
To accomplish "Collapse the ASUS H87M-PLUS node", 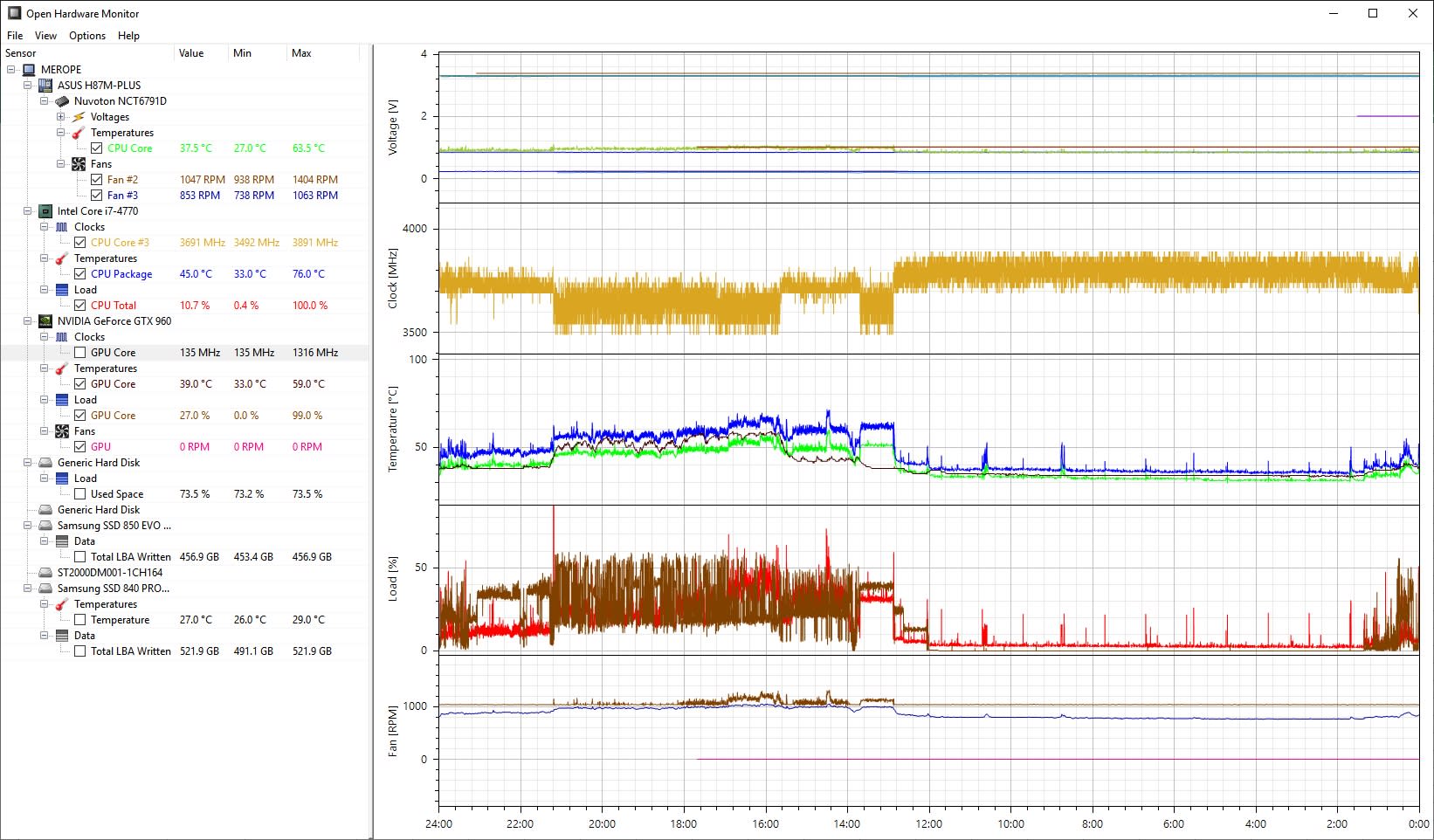I will (28, 86).
